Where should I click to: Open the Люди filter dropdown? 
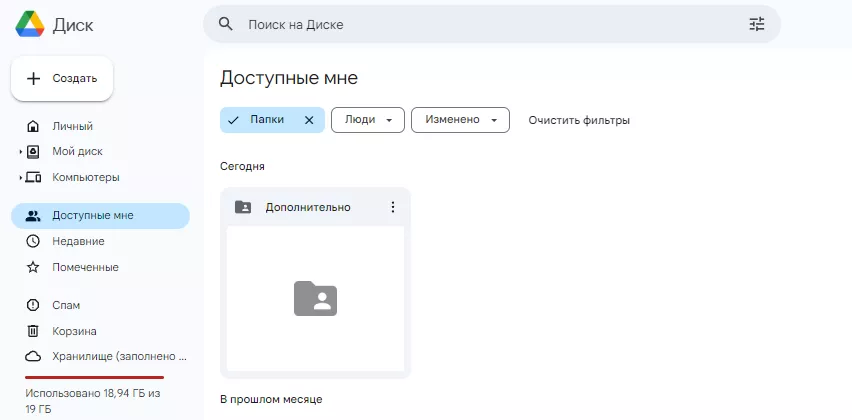click(x=368, y=120)
